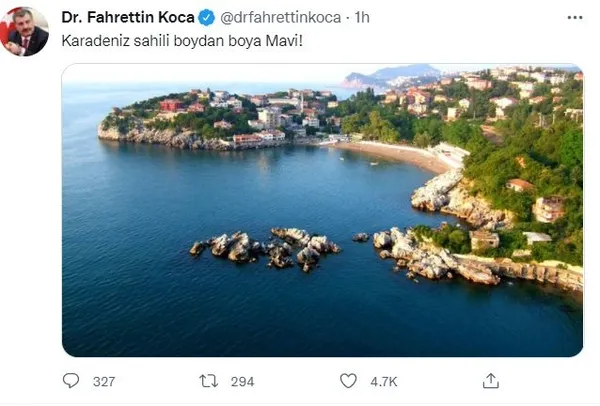Click the retweet arrows icon

pyautogui.click(x=209, y=381)
